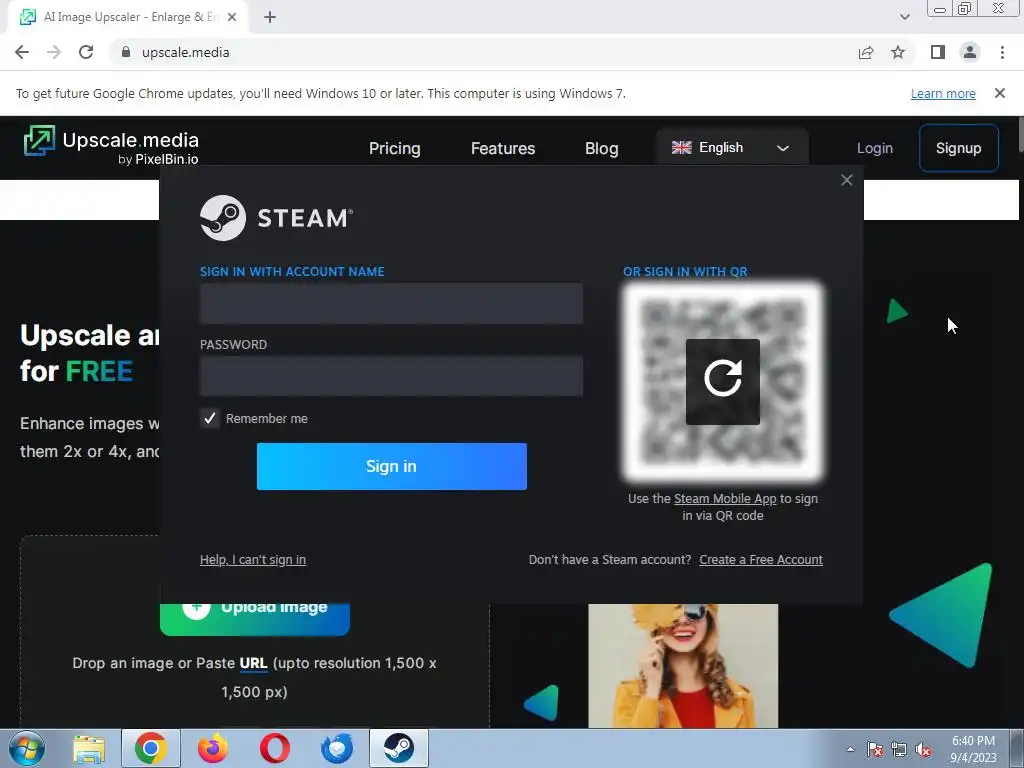
Task: Click the Signup button
Action: (x=959, y=148)
